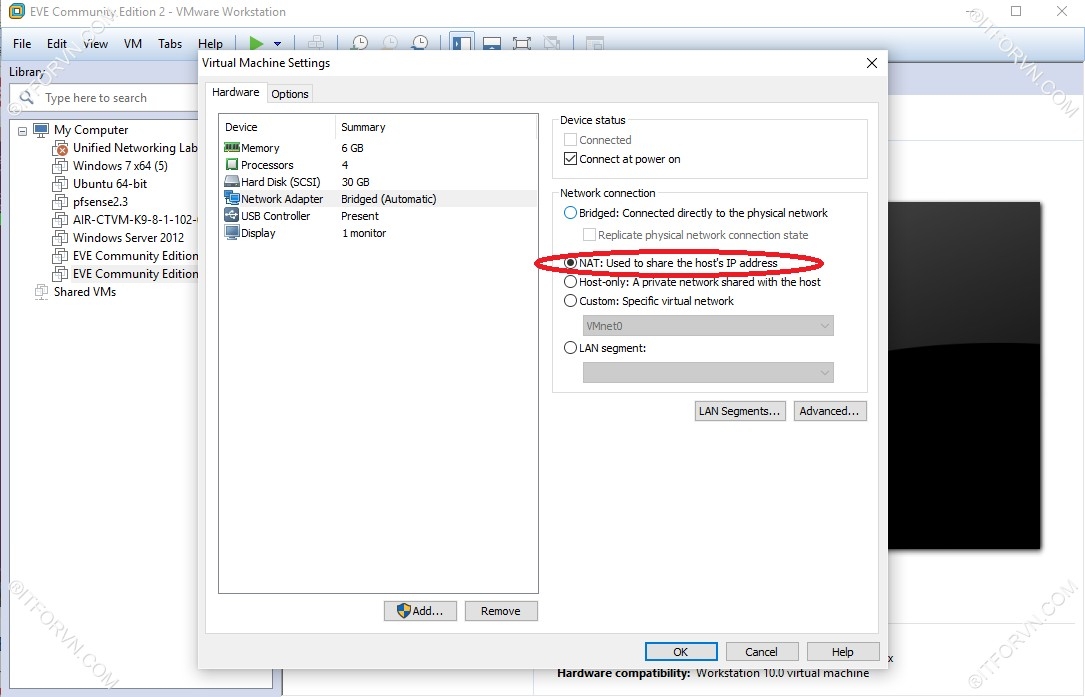Toggle the Connect at power on checkbox
The image size is (1085, 697).
(x=571, y=159)
